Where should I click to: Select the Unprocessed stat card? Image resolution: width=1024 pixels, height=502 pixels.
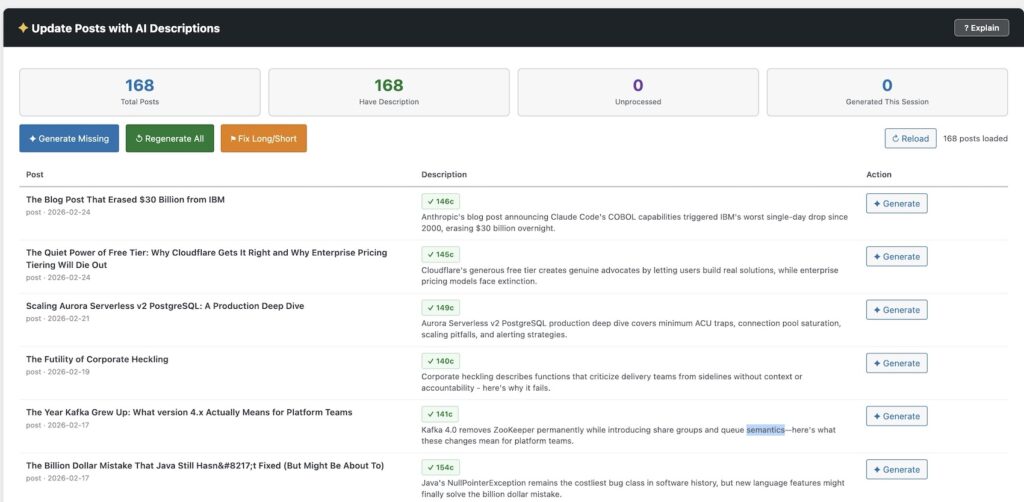(x=638, y=92)
